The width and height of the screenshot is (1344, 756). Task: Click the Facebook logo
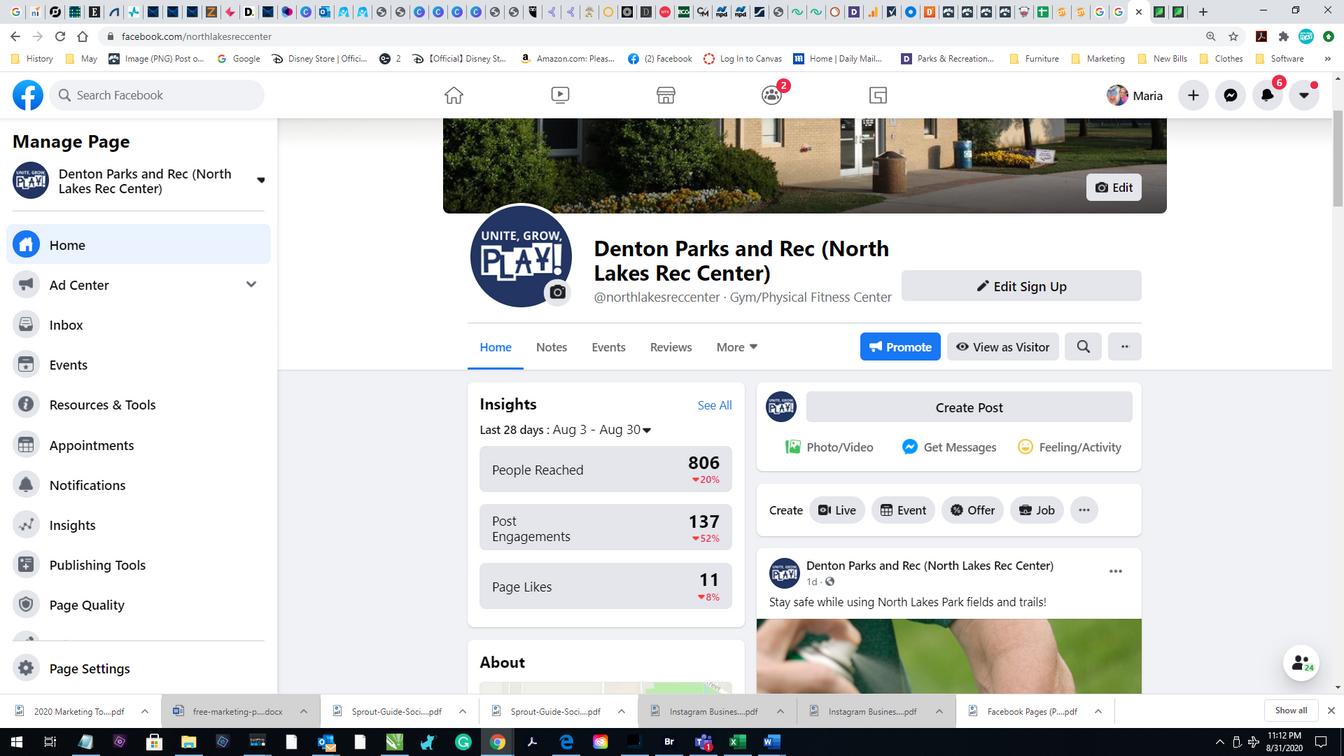pos(28,95)
